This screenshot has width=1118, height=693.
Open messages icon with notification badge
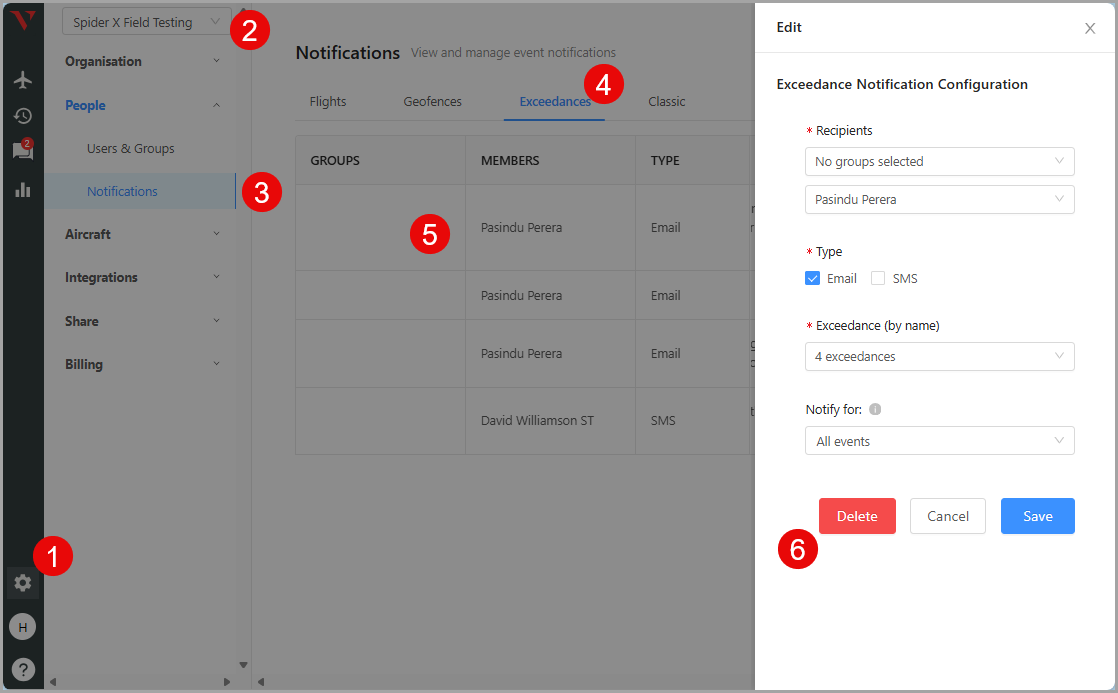[22, 151]
